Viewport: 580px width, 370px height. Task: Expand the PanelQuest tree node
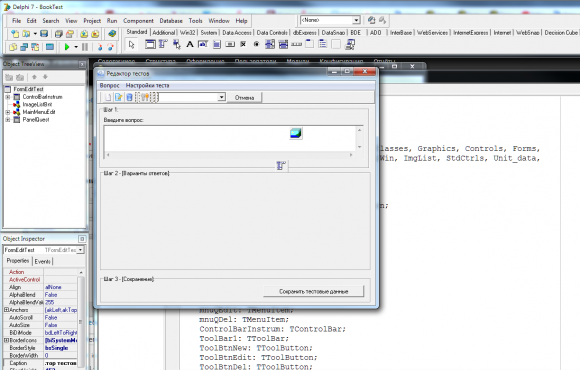tap(7, 120)
